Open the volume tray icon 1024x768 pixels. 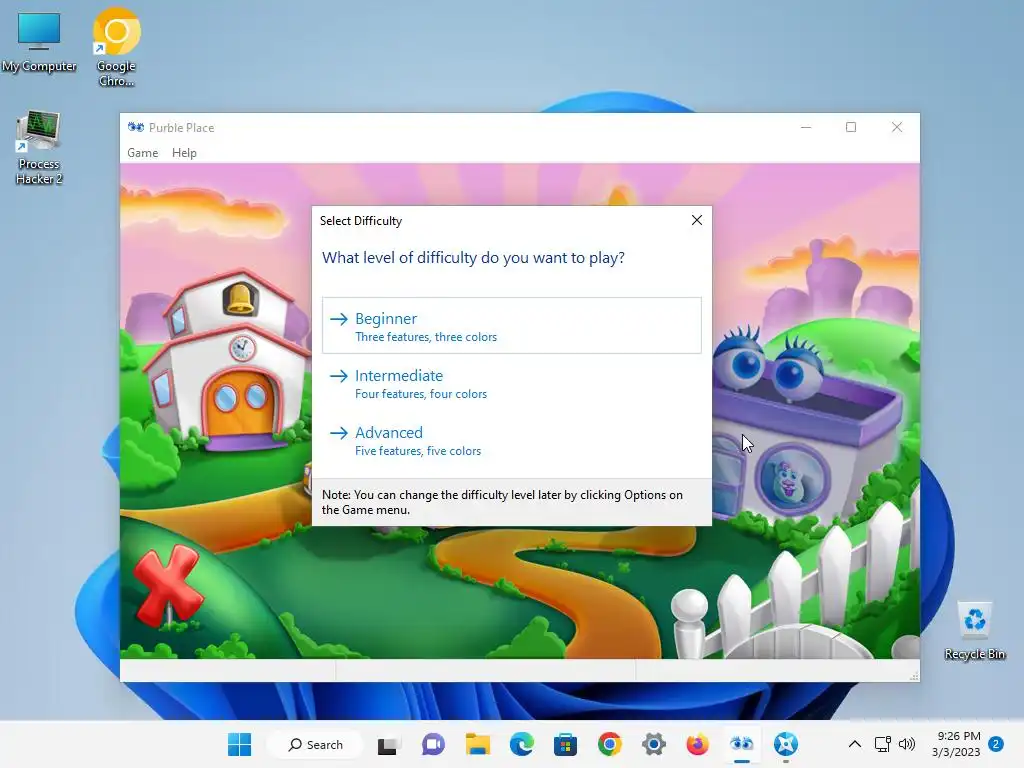(x=906, y=744)
